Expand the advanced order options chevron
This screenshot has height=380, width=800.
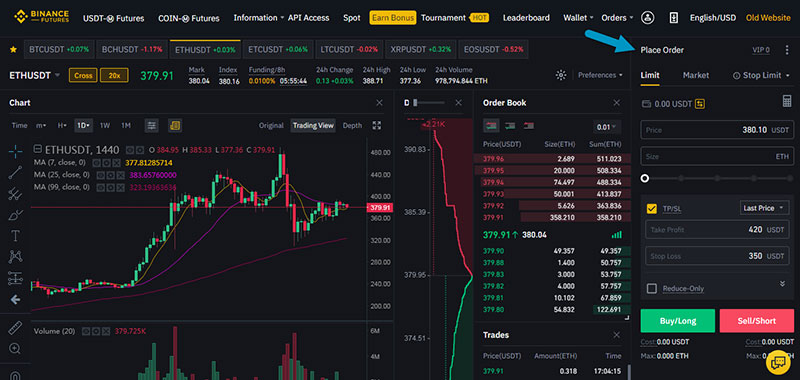[782, 284]
